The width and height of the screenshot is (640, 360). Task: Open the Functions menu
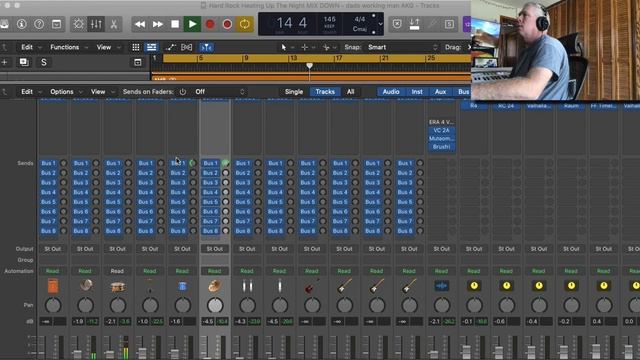click(64, 47)
